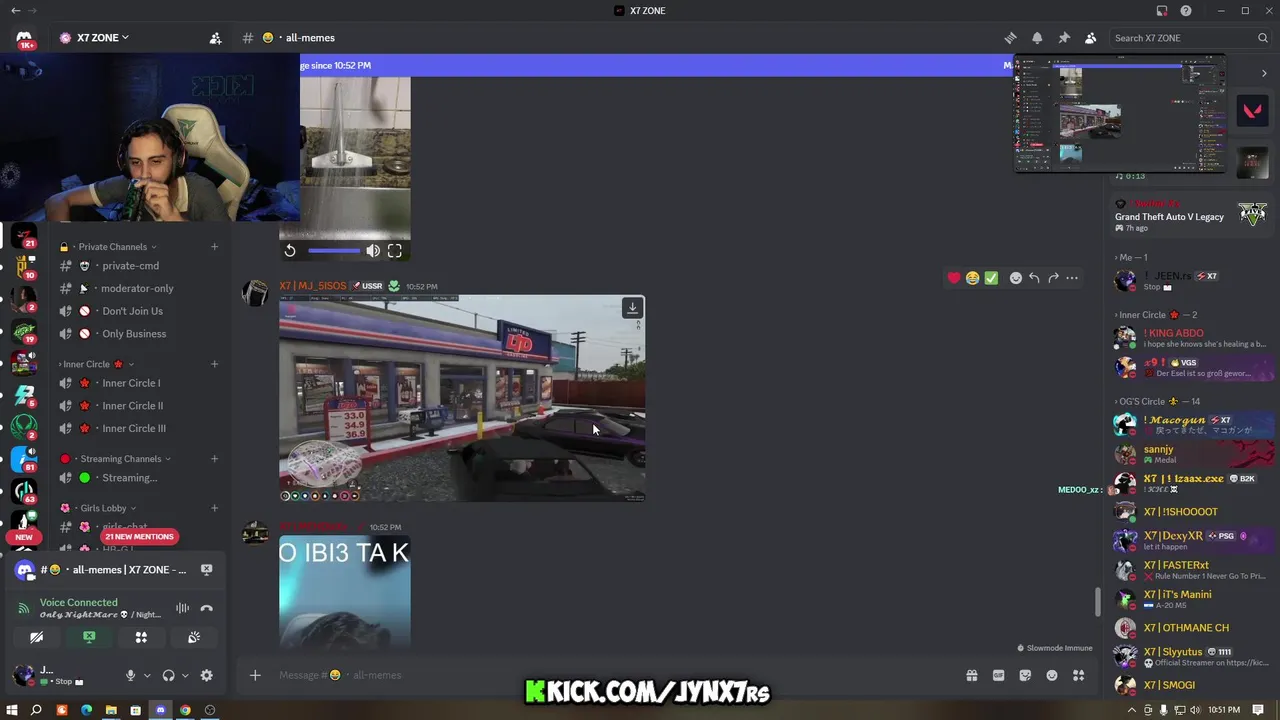Viewport: 1280px width, 720px height.
Task: Turn on camera in voice panel
Action: tap(36, 637)
